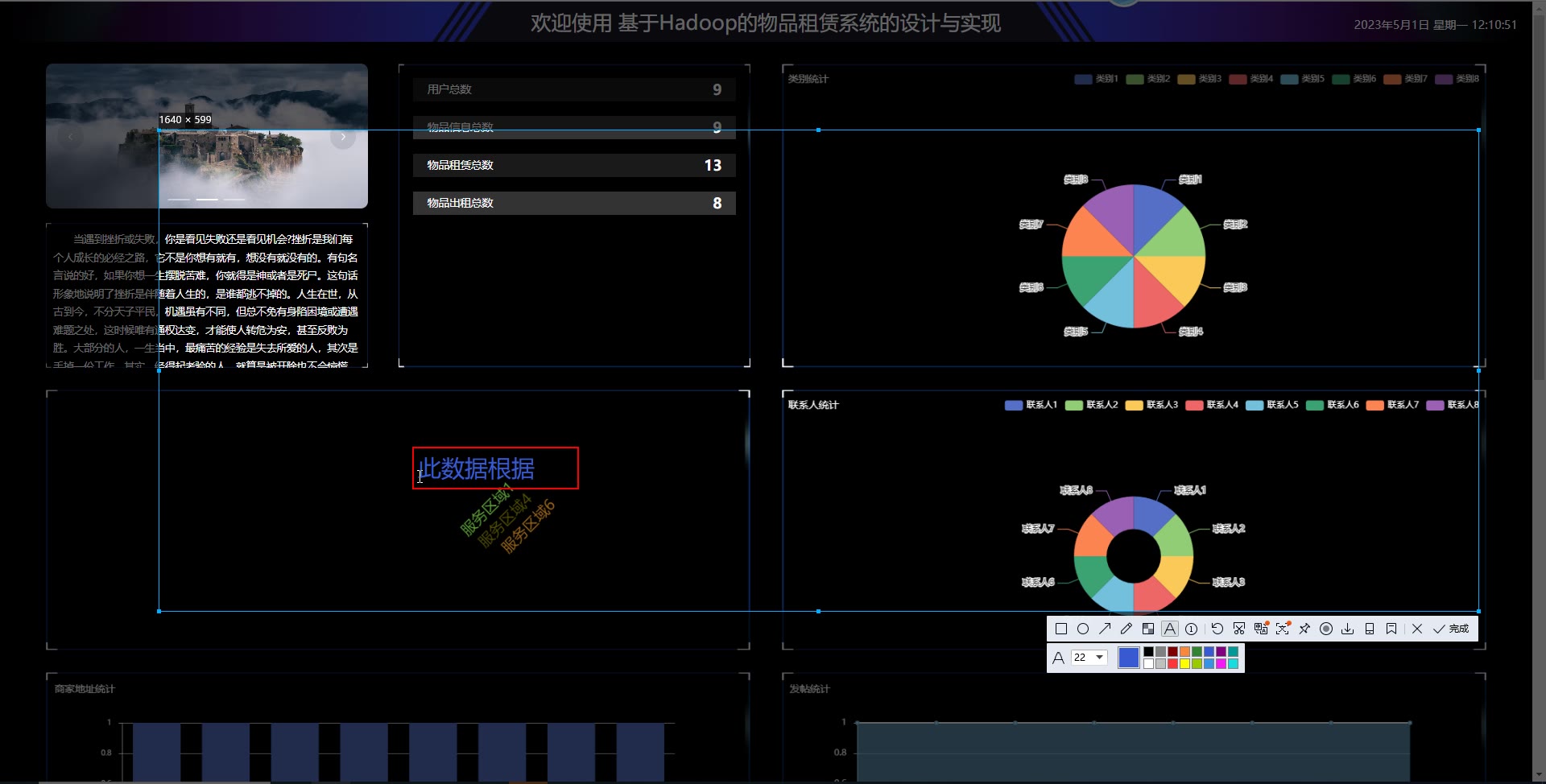Select the mosaic blur tool

[x=1148, y=629]
